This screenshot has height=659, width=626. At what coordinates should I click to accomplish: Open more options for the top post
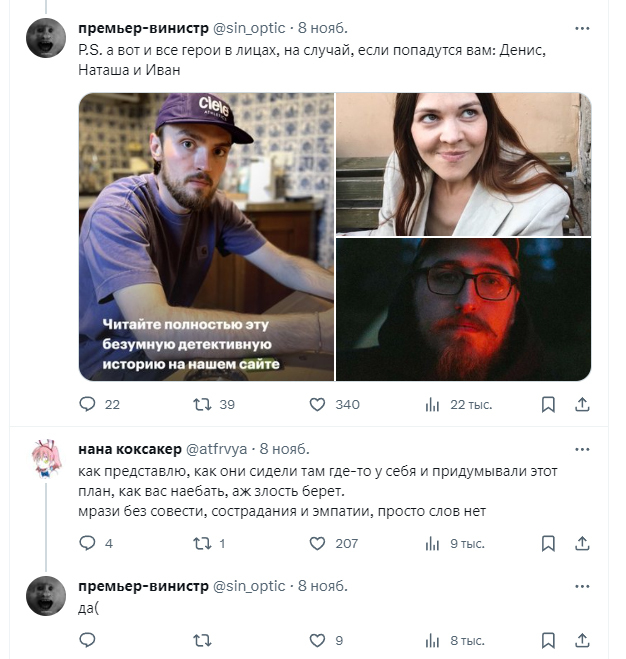click(x=583, y=27)
